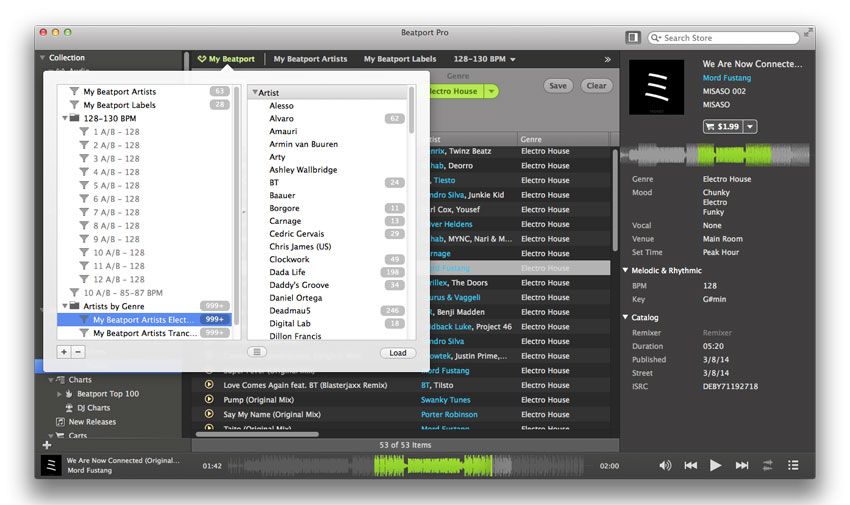
Task: Preview Say My Name track
Action: (x=209, y=414)
